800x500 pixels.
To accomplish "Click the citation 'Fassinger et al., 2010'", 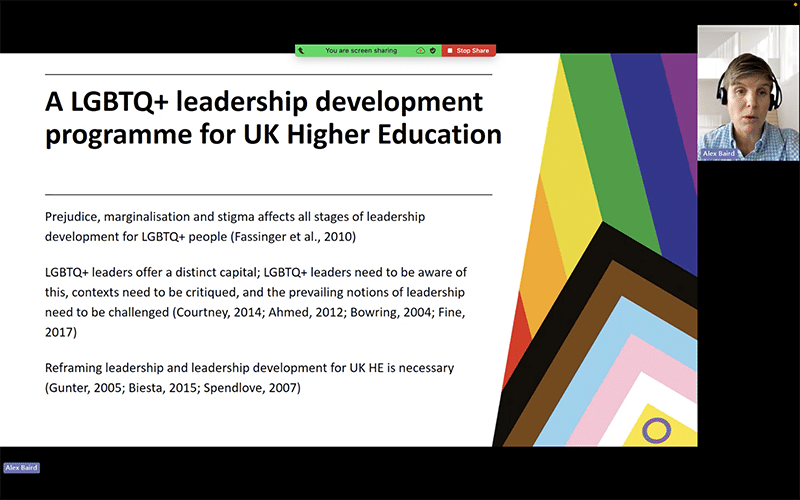I will 293,237.
